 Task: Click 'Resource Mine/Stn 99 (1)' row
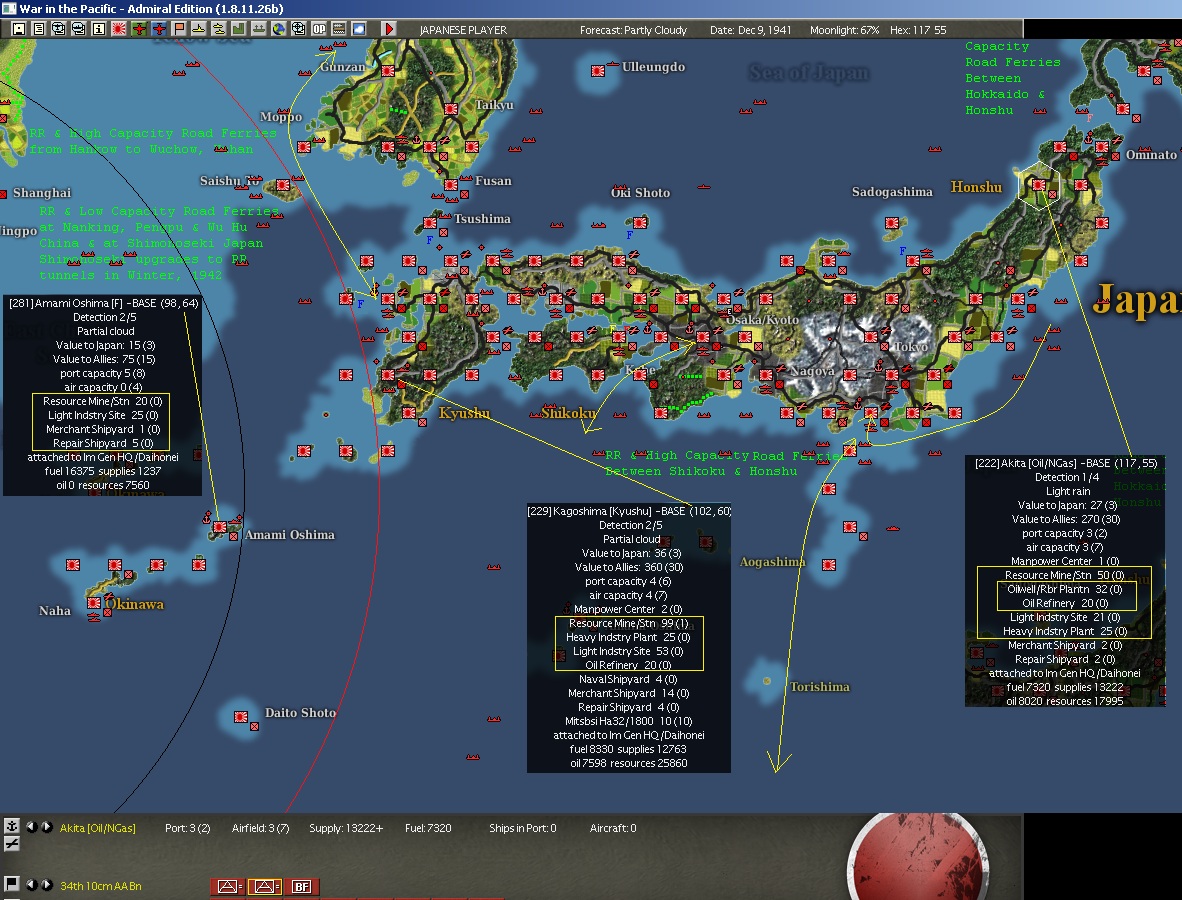point(628,623)
